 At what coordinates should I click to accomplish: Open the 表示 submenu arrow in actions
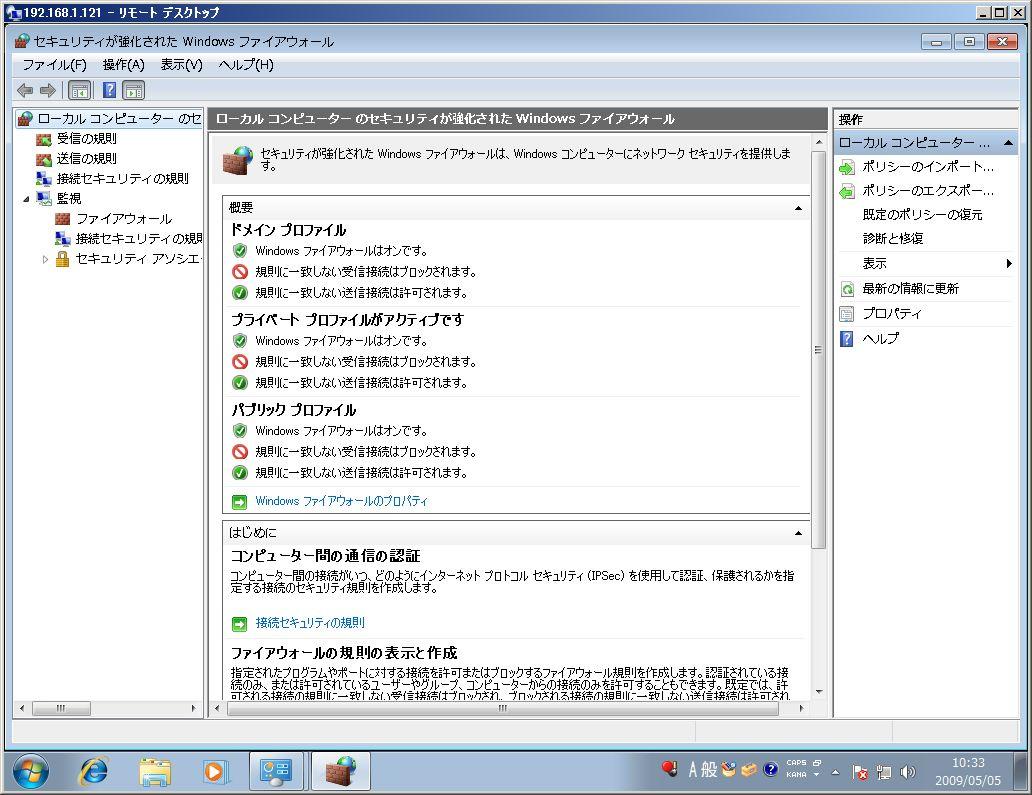click(x=1009, y=264)
